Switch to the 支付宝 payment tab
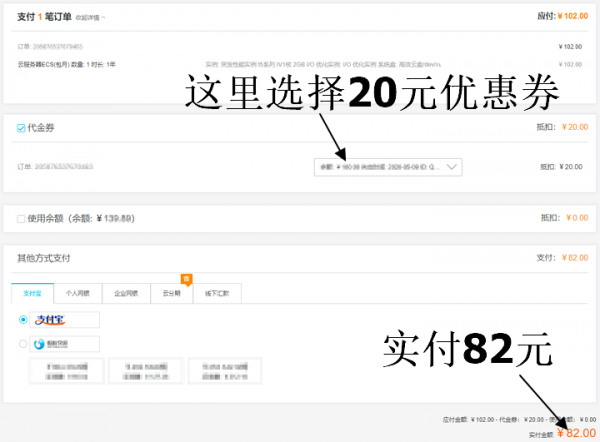Image resolution: width=600 pixels, height=442 pixels. (33, 293)
